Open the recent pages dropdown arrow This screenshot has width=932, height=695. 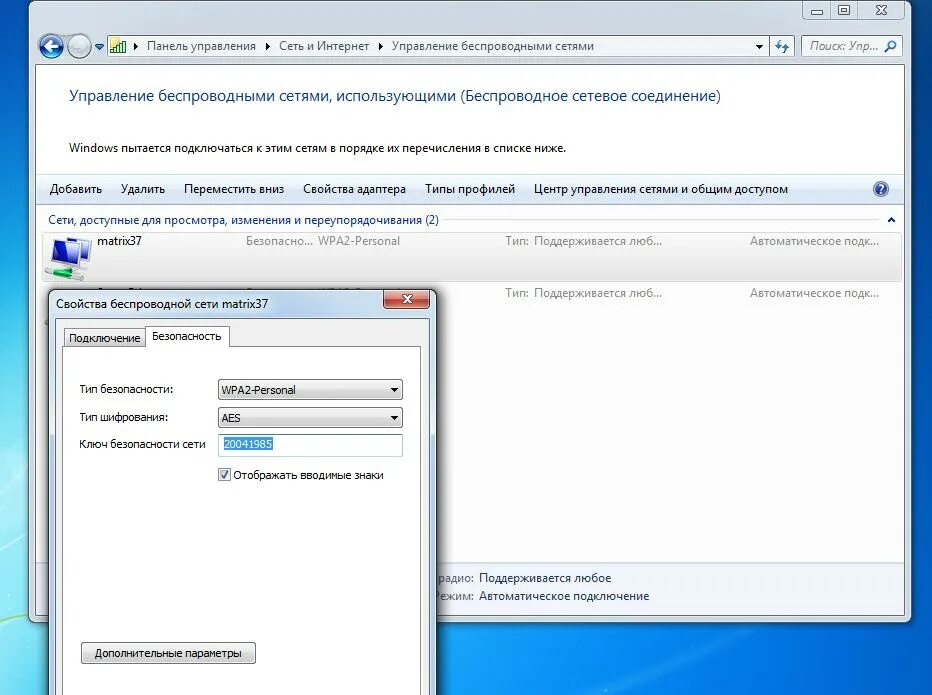pos(99,46)
